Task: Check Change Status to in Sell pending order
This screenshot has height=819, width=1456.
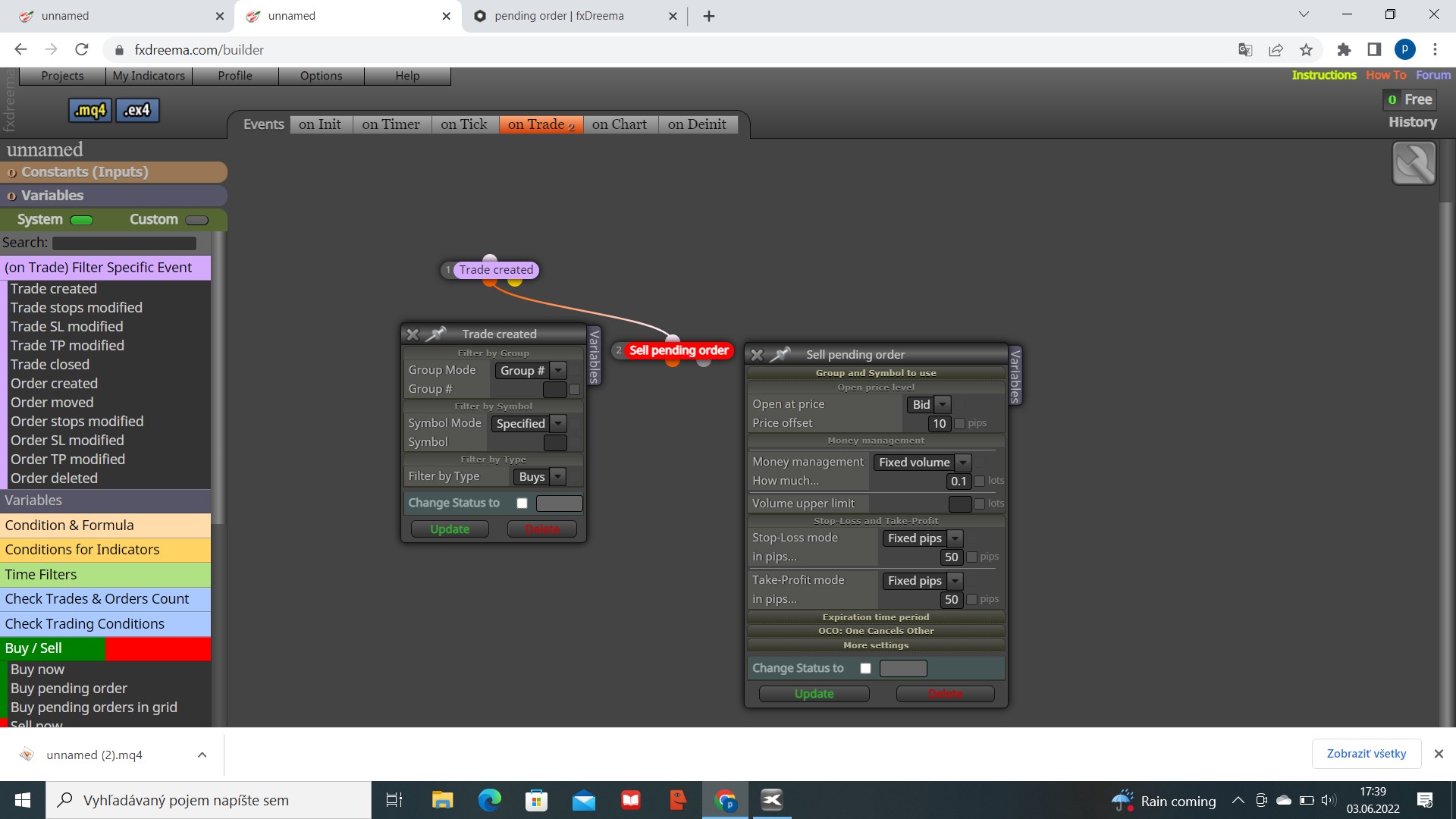Action: (x=865, y=668)
